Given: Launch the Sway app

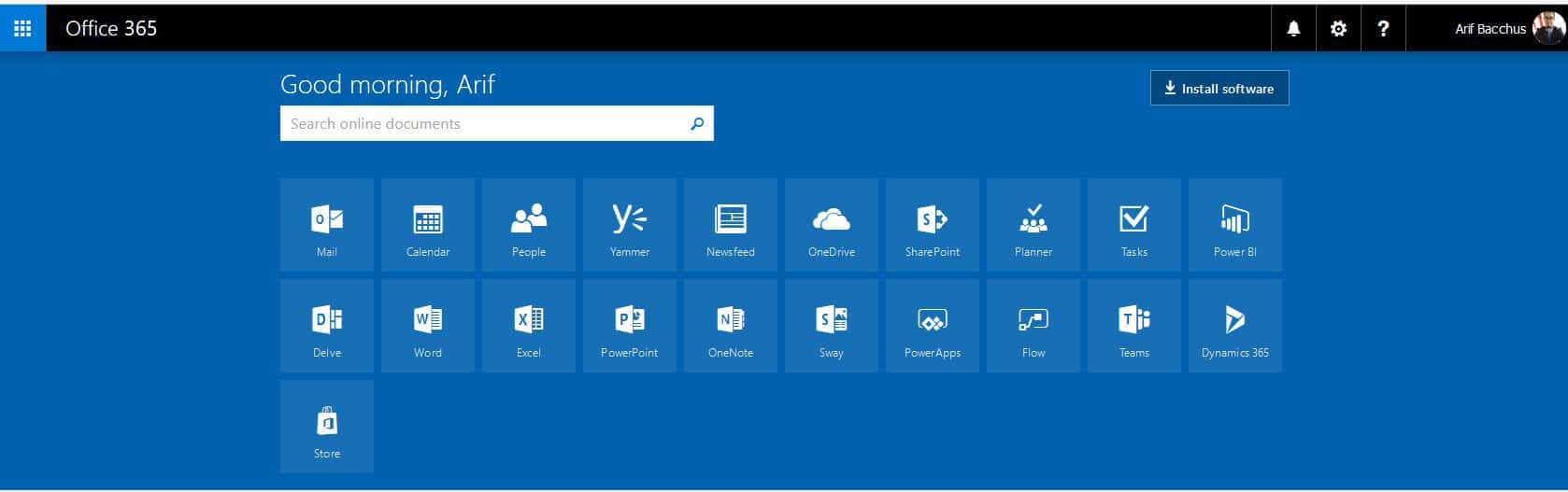Looking at the screenshot, I should (832, 326).
